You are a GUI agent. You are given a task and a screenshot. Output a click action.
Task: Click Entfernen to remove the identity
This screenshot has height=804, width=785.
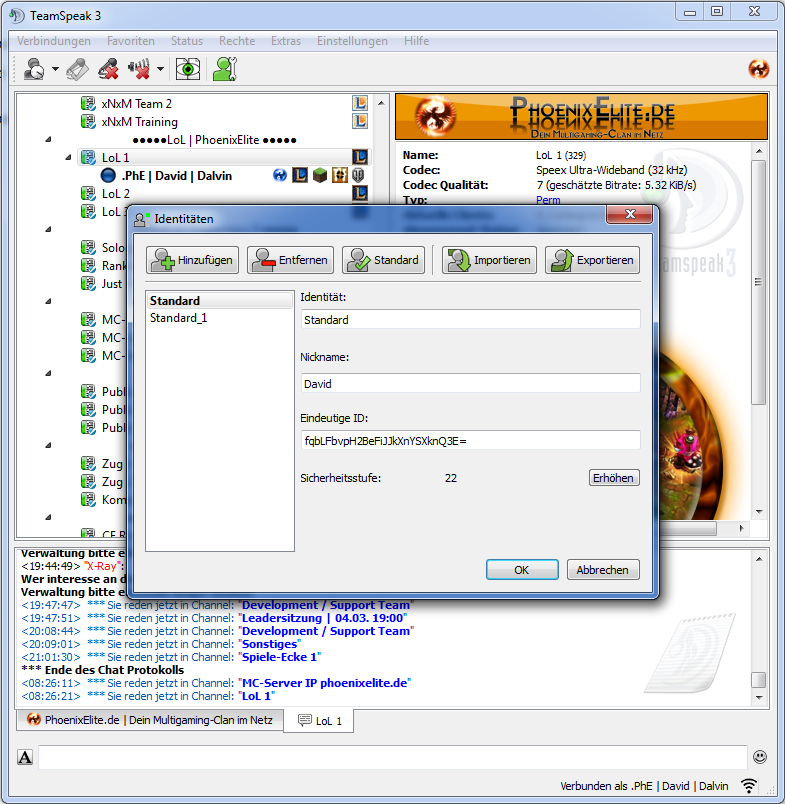[x=290, y=260]
